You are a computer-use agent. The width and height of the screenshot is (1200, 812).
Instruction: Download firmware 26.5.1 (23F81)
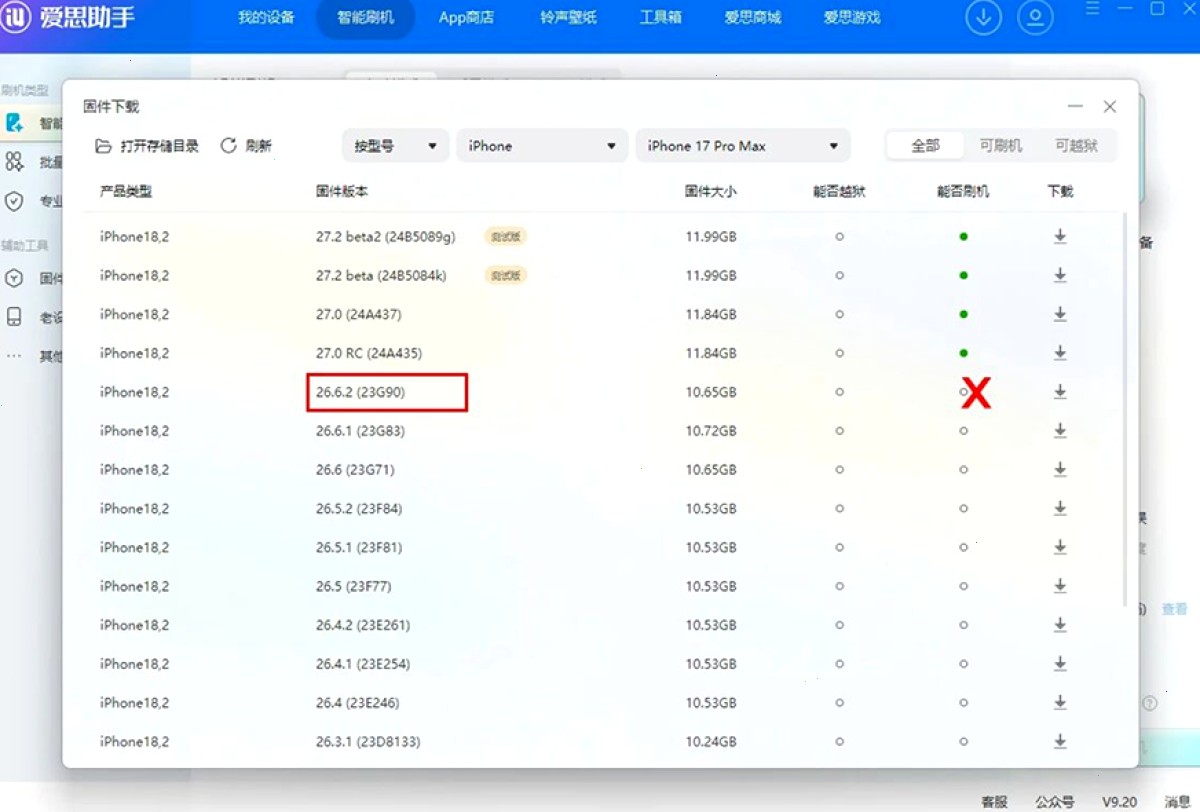click(x=1060, y=547)
